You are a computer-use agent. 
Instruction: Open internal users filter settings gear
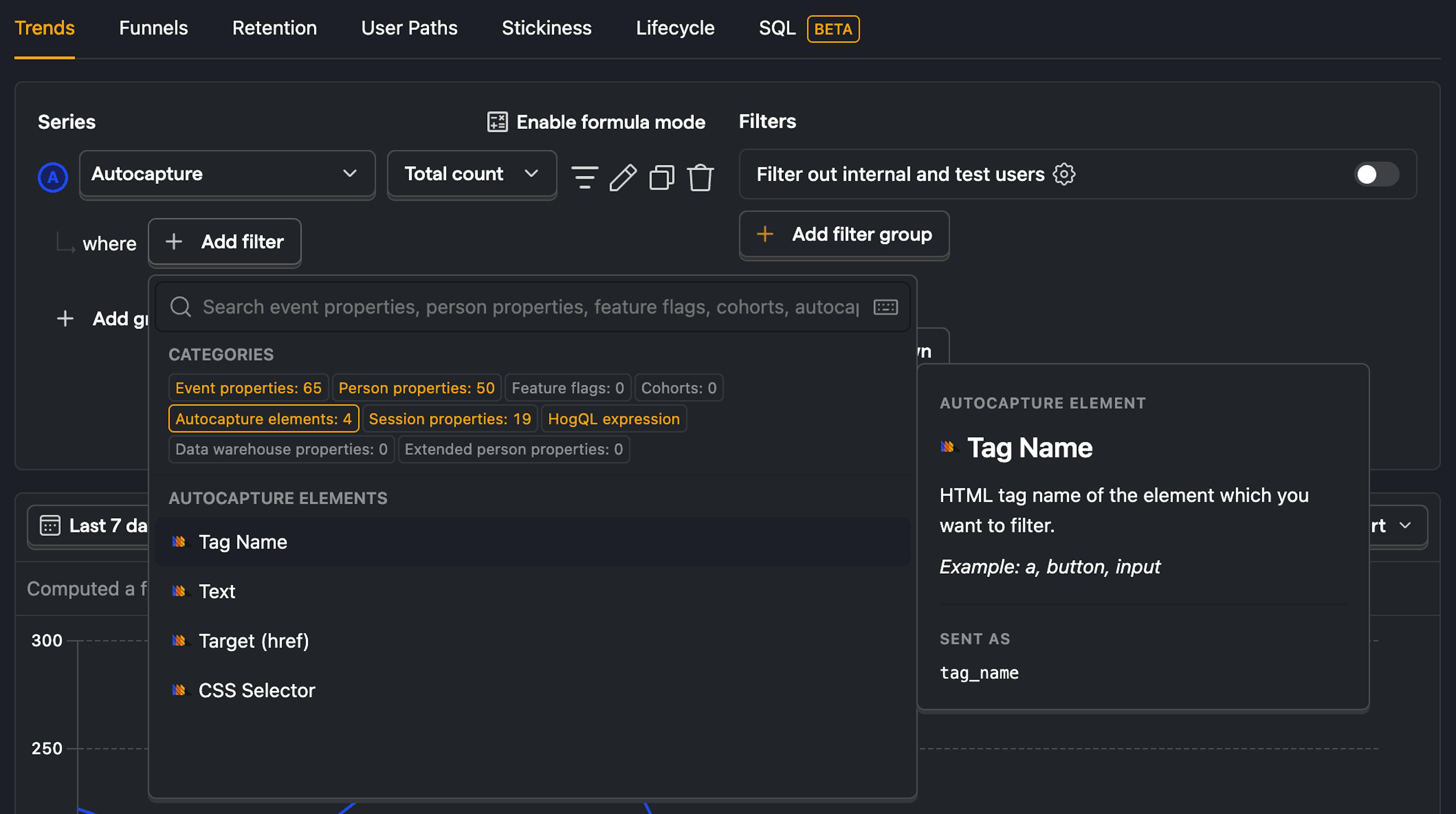coord(1064,174)
